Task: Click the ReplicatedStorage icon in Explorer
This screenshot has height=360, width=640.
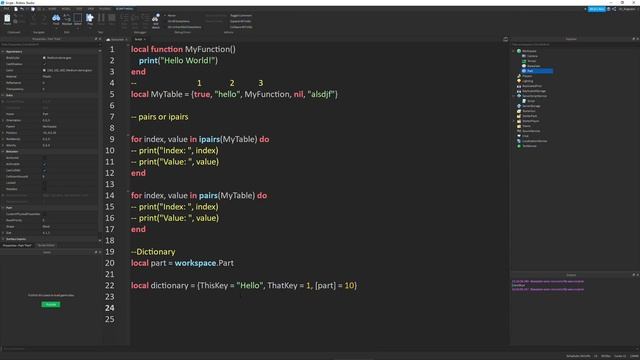Action: pyautogui.click(x=519, y=91)
